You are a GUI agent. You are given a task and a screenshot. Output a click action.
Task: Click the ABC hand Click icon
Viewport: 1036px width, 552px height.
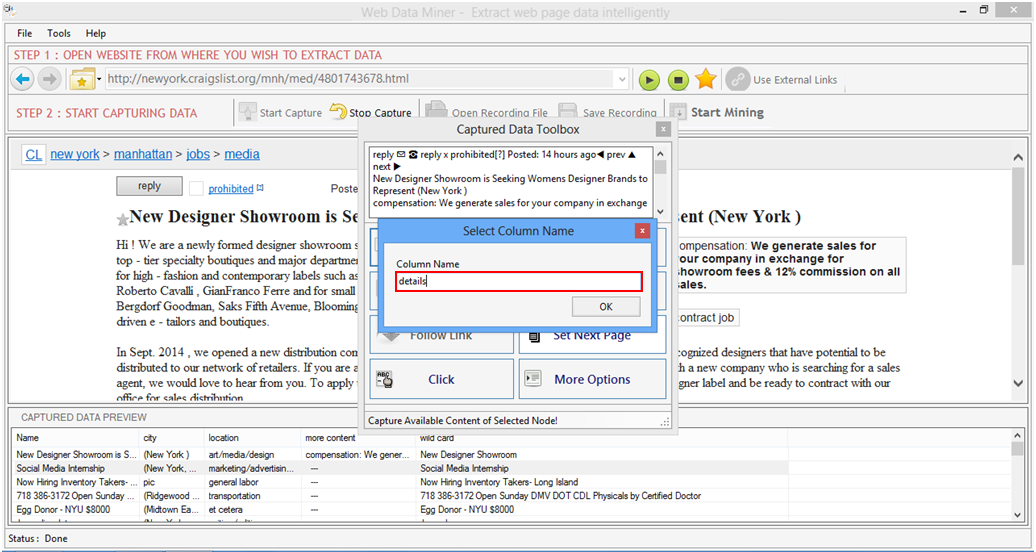[385, 379]
